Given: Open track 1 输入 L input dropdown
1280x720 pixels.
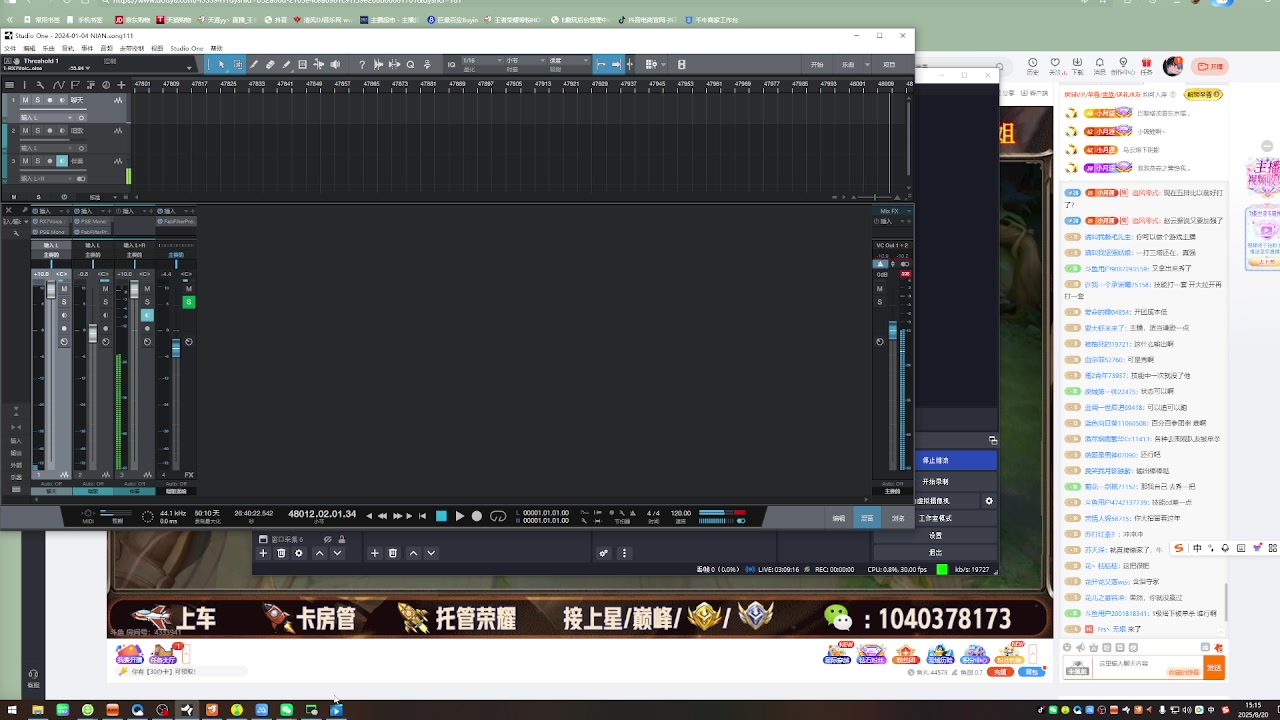Looking at the screenshot, I should (47, 118).
